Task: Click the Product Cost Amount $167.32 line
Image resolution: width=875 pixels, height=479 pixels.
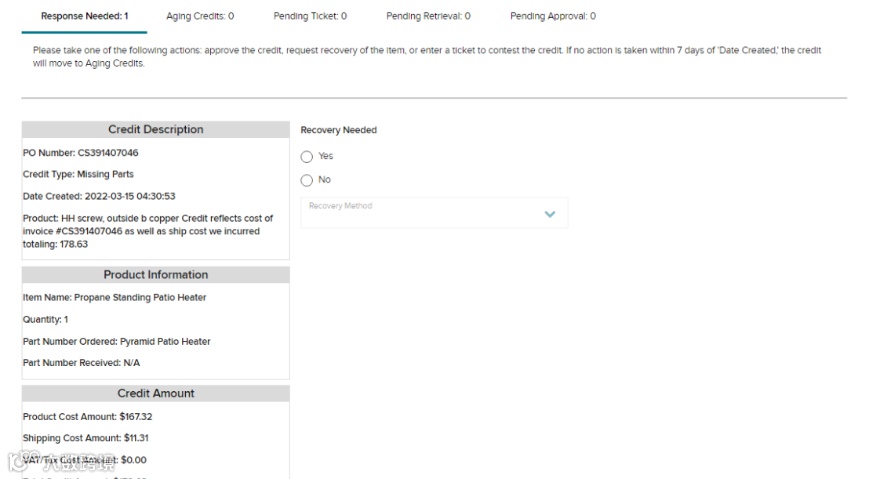Action: tap(88, 417)
